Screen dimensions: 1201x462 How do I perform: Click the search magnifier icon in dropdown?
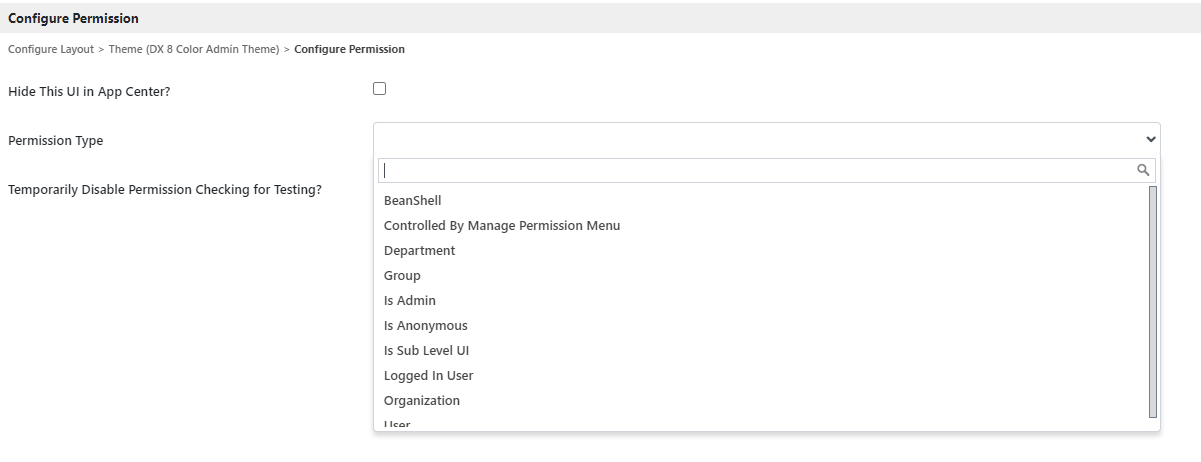click(x=1143, y=170)
